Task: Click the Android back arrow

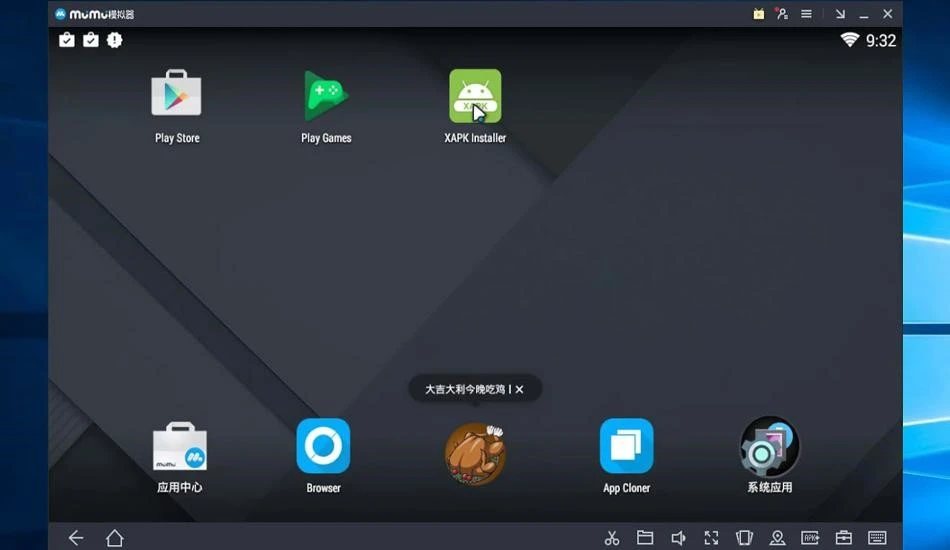Action: tap(76, 537)
